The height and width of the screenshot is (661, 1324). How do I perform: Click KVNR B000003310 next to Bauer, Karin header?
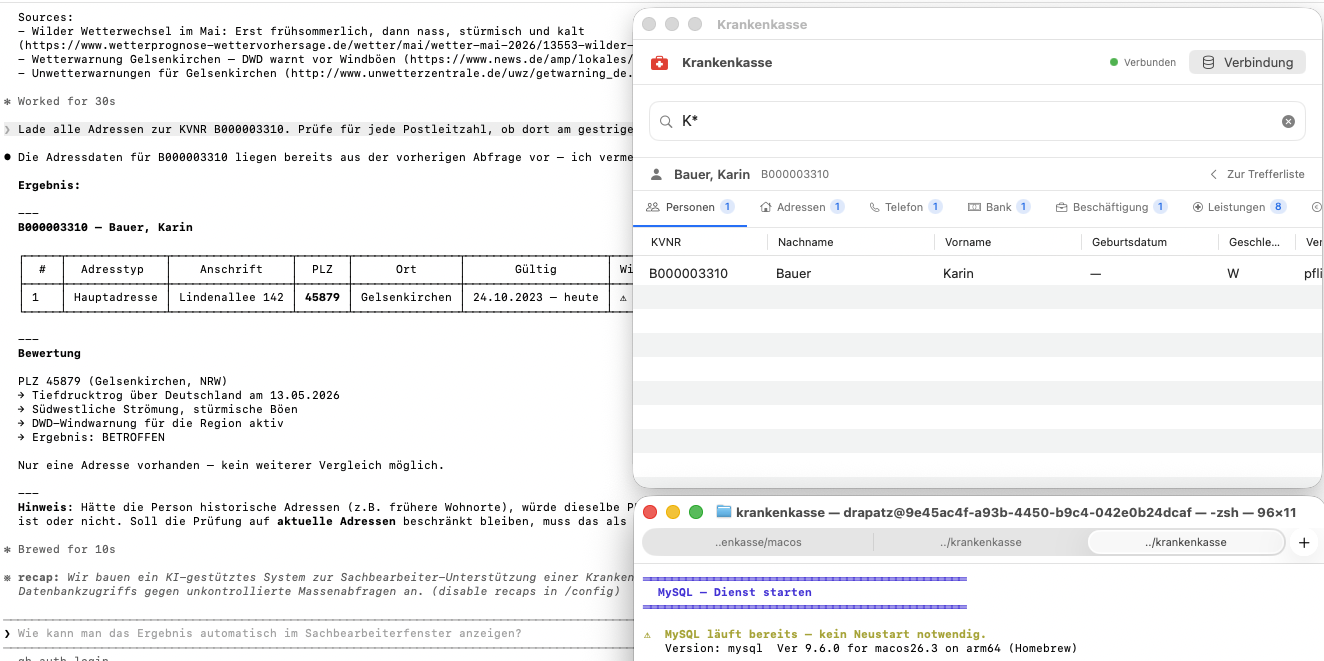795,174
